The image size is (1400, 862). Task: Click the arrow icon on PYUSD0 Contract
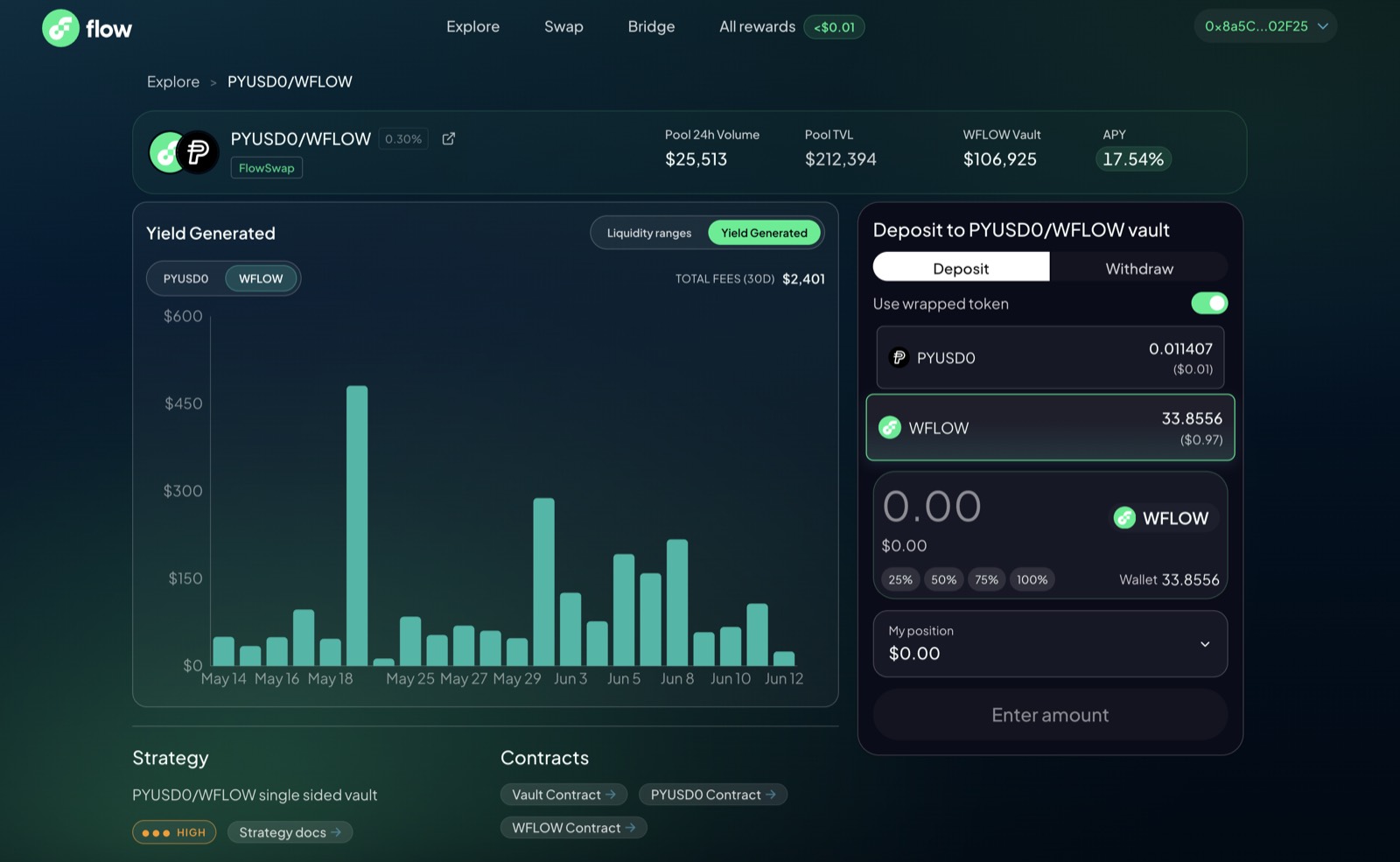tap(771, 795)
